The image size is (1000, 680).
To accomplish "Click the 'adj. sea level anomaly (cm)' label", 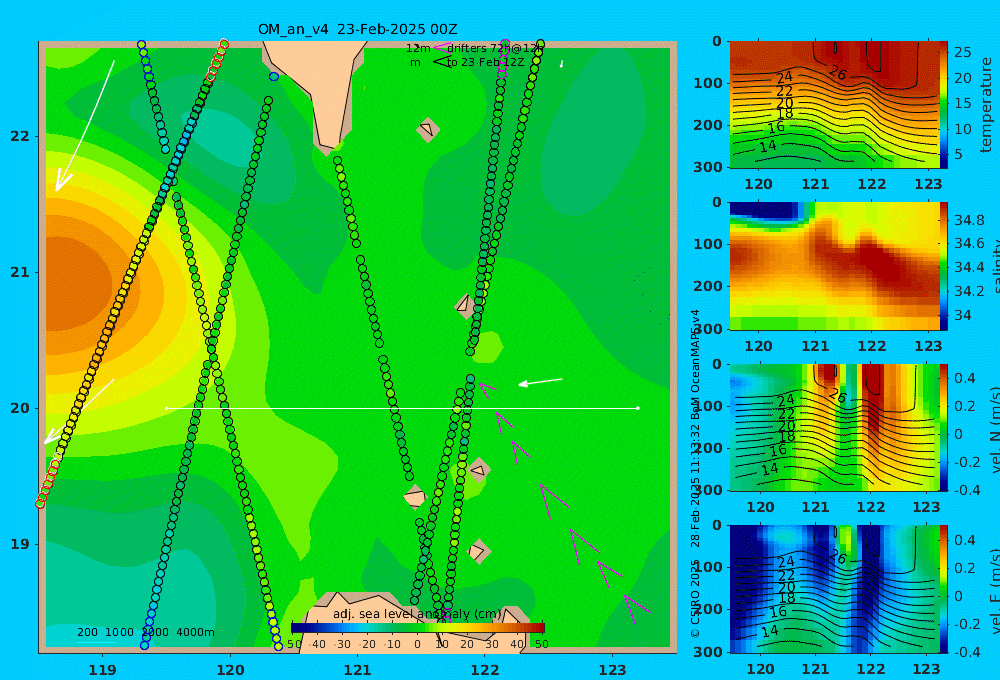I will click(417, 614).
